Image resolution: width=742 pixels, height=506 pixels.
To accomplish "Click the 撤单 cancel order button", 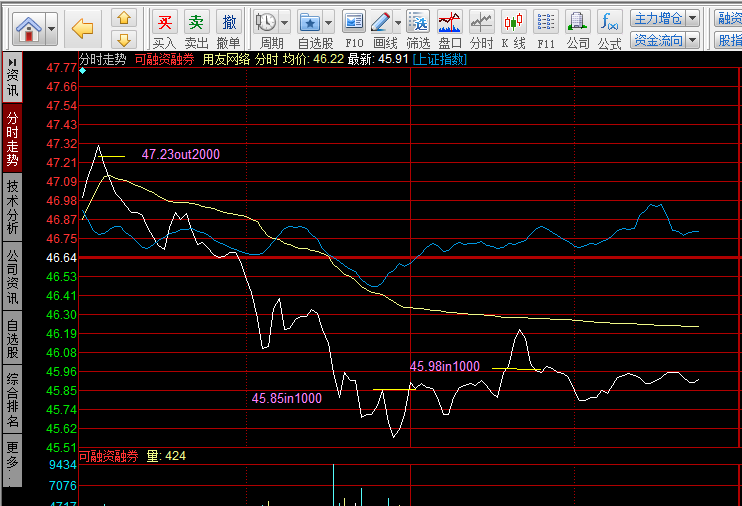I will [229, 29].
